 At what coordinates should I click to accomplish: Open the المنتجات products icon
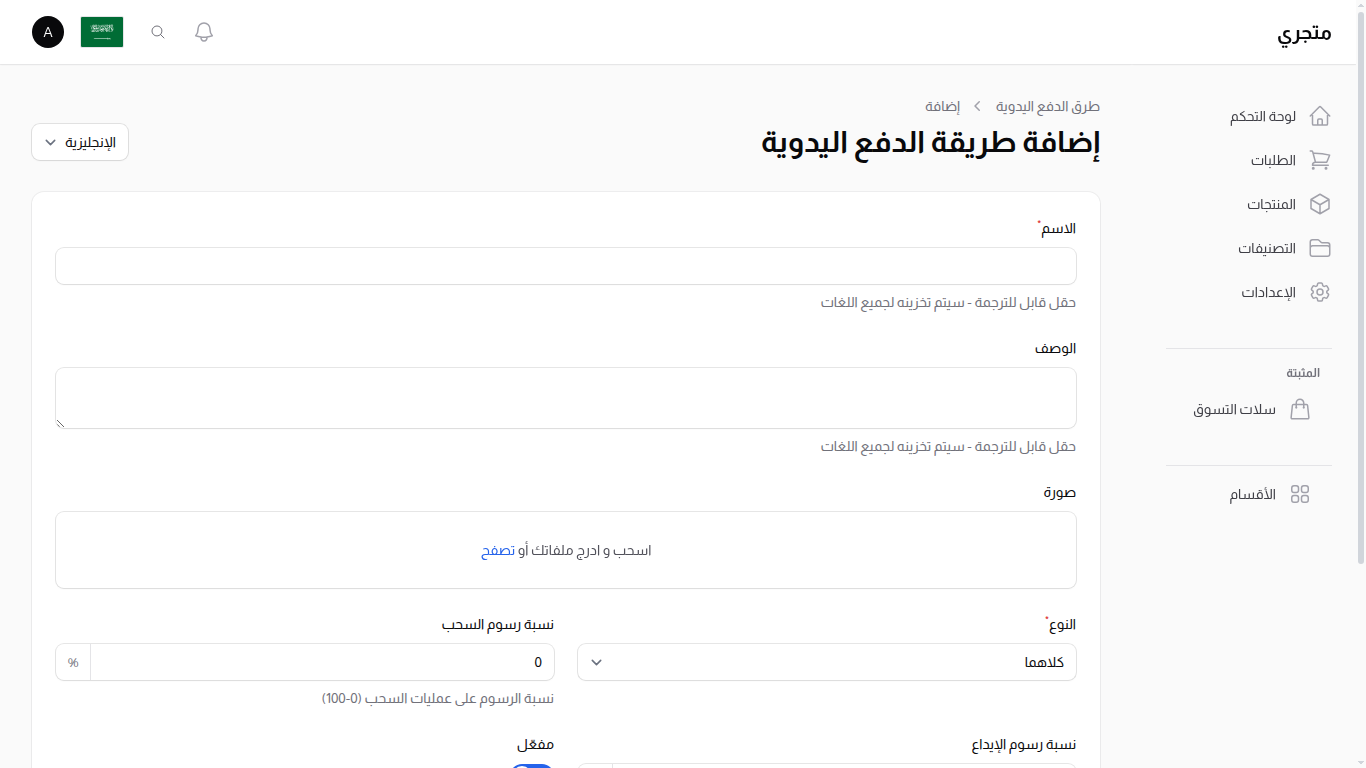(1320, 204)
